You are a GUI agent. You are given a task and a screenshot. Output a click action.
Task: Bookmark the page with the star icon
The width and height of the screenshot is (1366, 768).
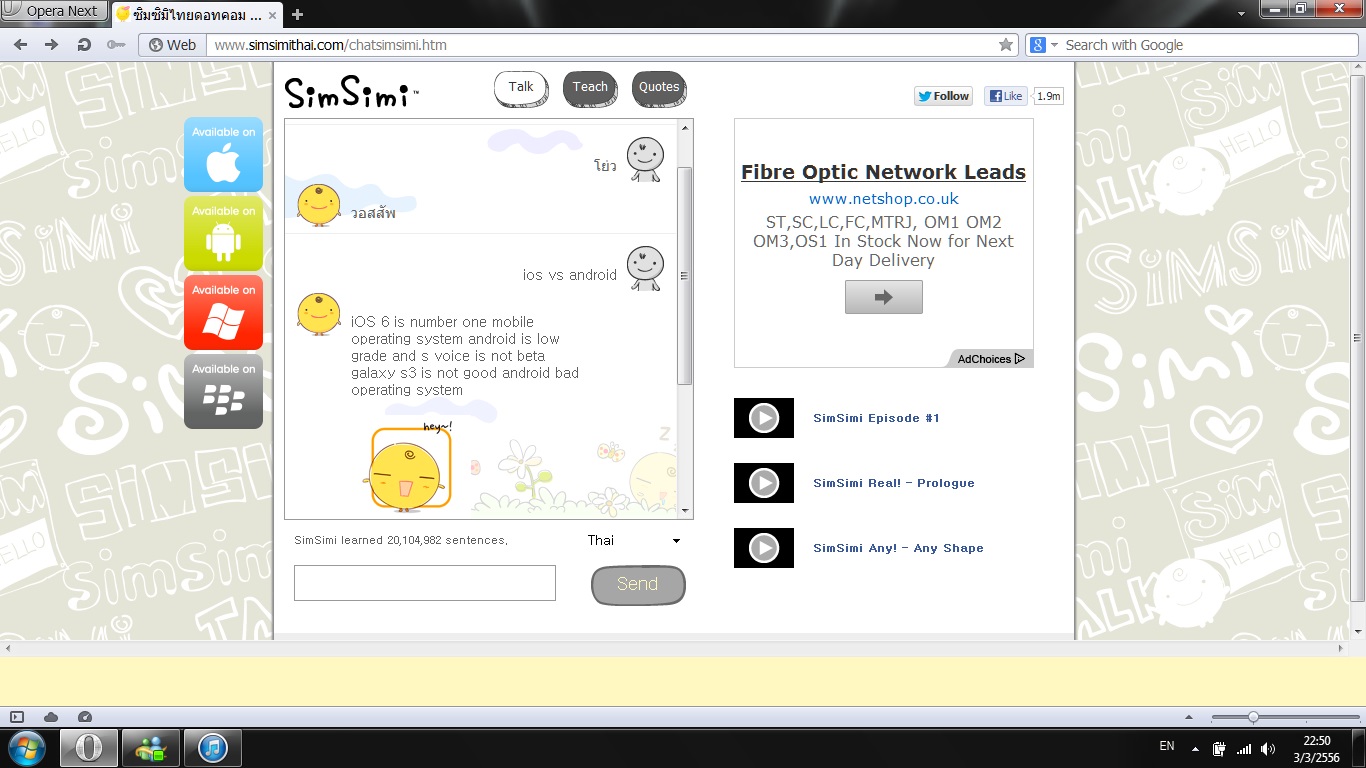(x=1006, y=45)
